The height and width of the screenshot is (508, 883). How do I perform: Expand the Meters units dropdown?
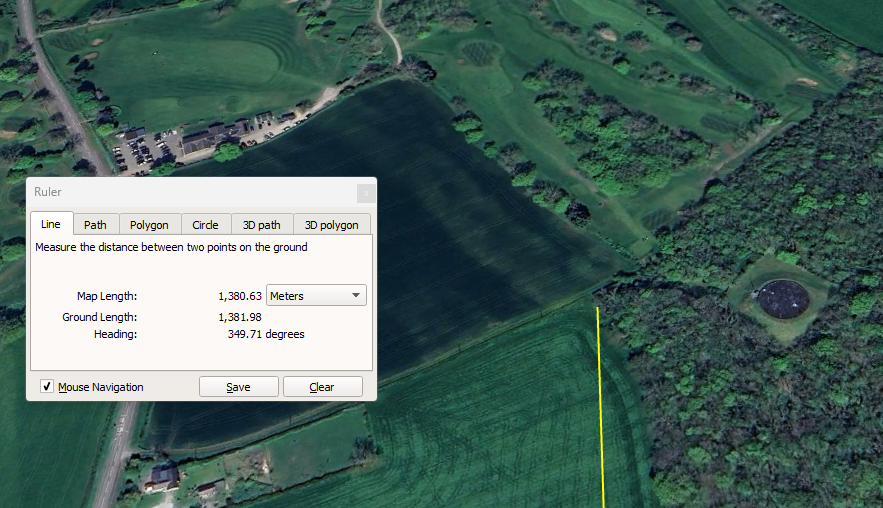pos(316,296)
